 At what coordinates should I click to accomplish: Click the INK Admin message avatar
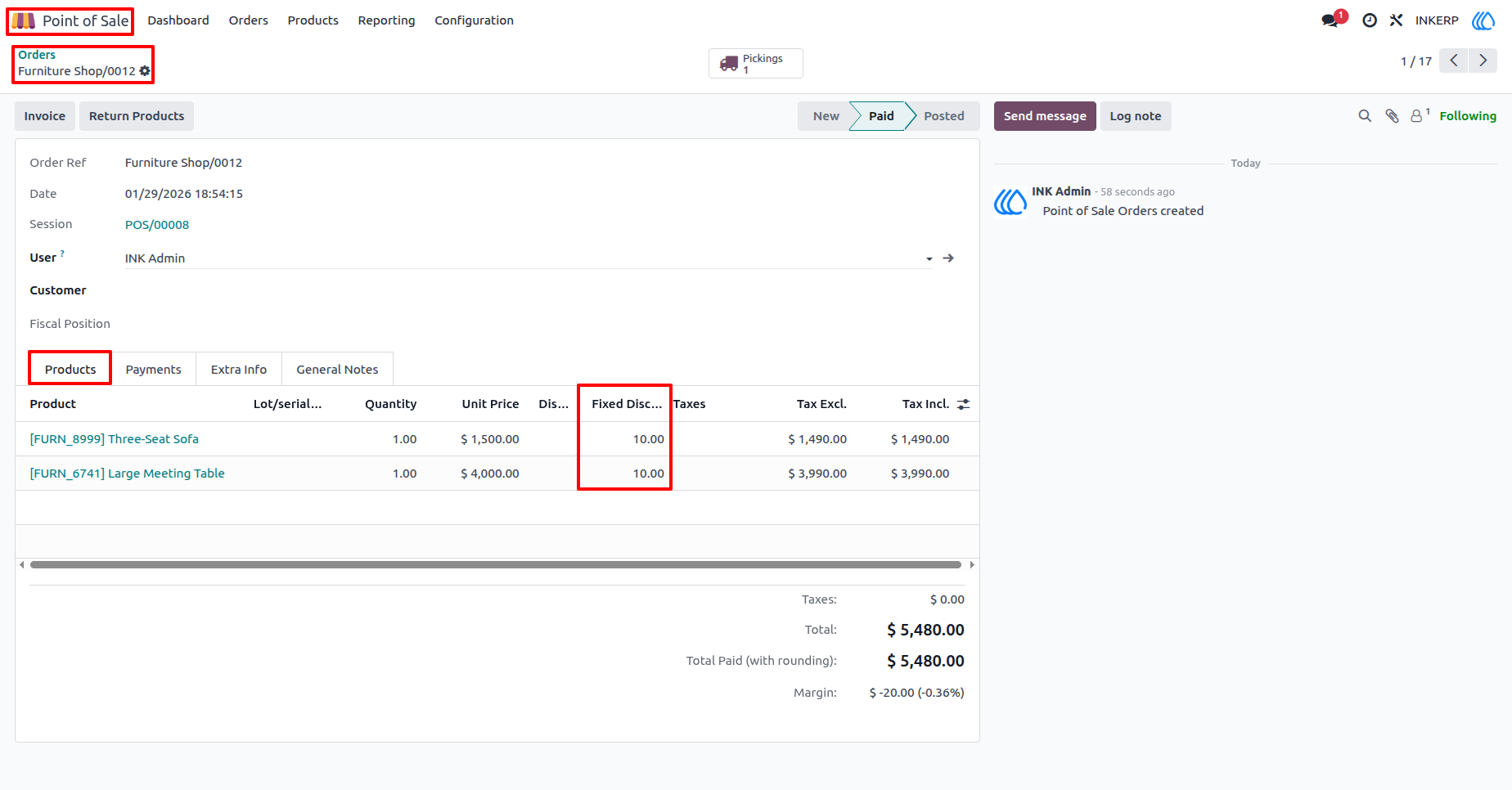1010,201
